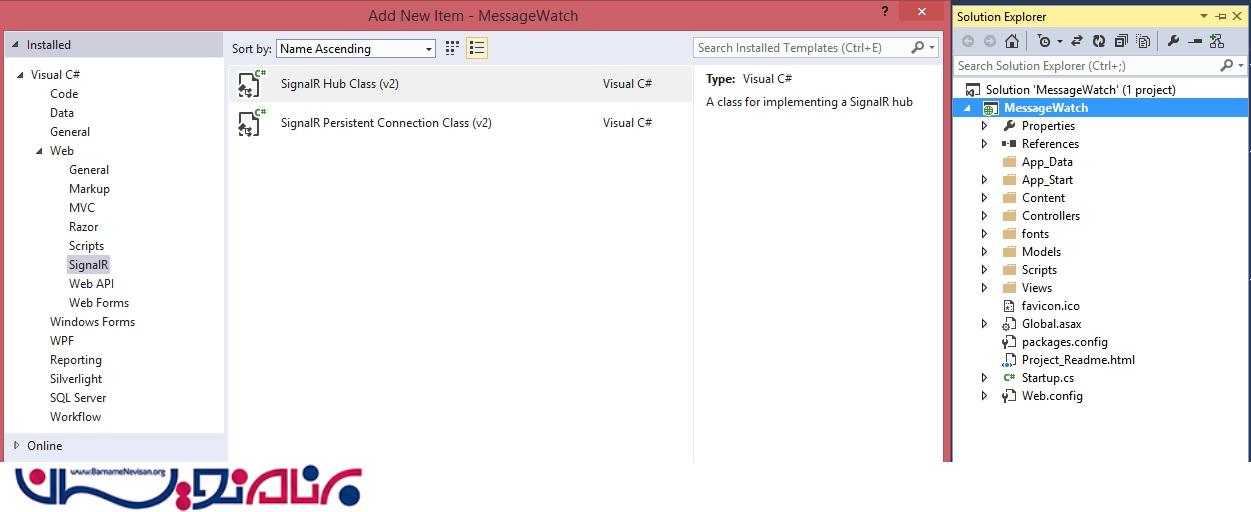Select the Data category
Image resolution: width=1251 pixels, height=512 pixels.
[x=62, y=113]
